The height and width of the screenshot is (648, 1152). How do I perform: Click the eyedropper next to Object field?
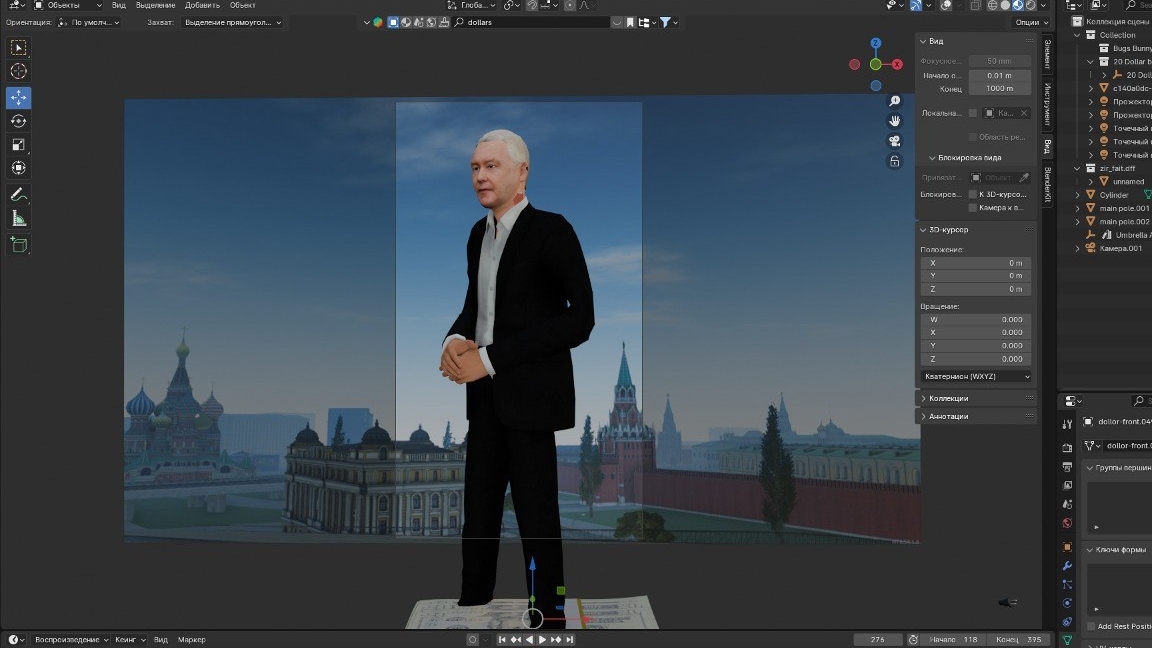1023,178
